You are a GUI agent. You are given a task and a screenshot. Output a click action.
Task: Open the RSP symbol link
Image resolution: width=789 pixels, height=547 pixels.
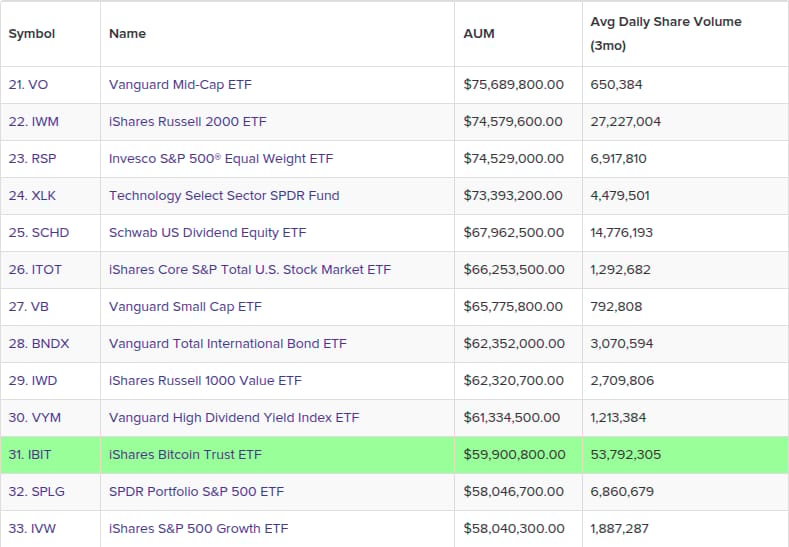[33, 159]
